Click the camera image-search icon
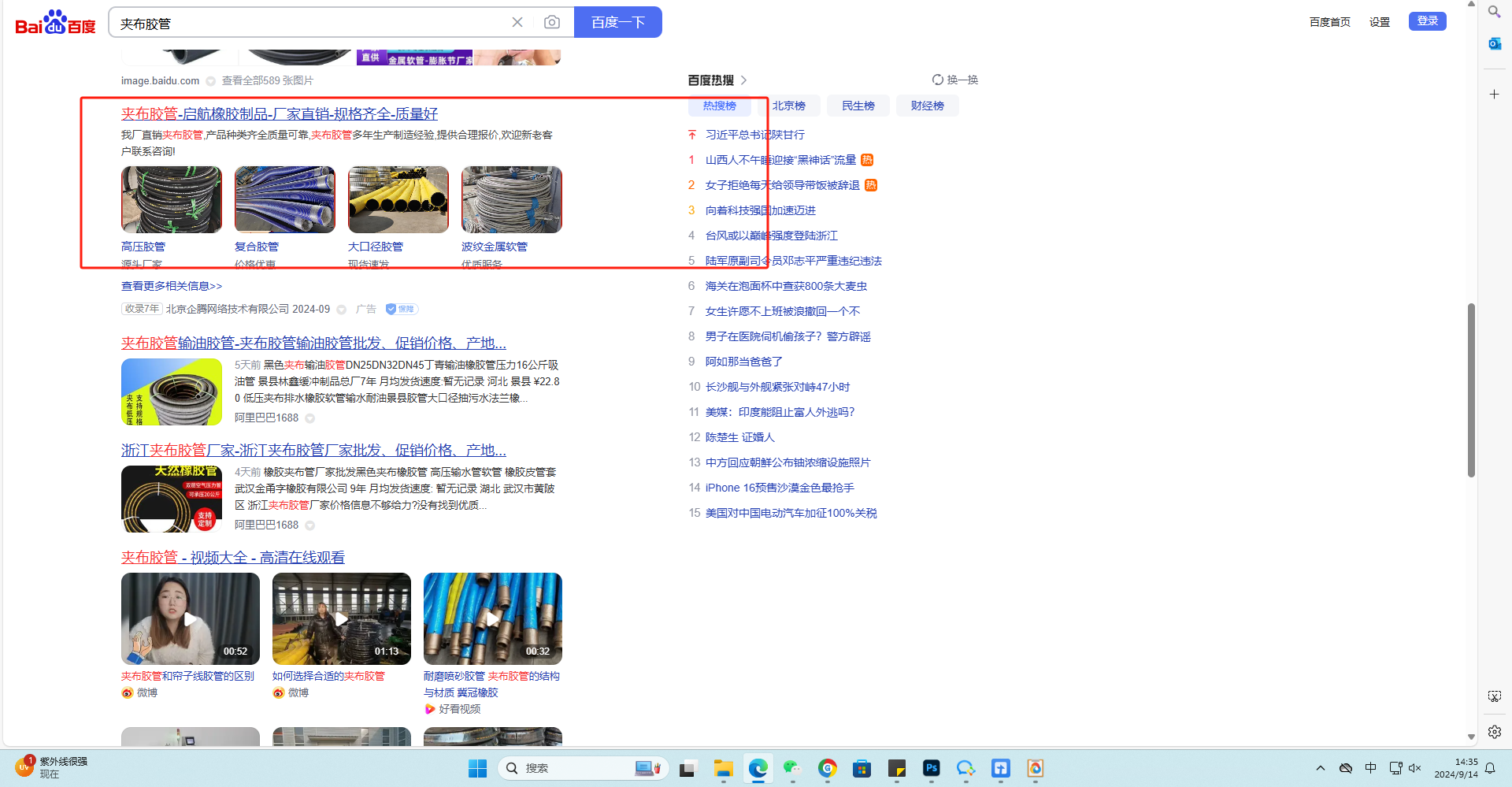This screenshot has width=1512, height=787. pos(552,22)
